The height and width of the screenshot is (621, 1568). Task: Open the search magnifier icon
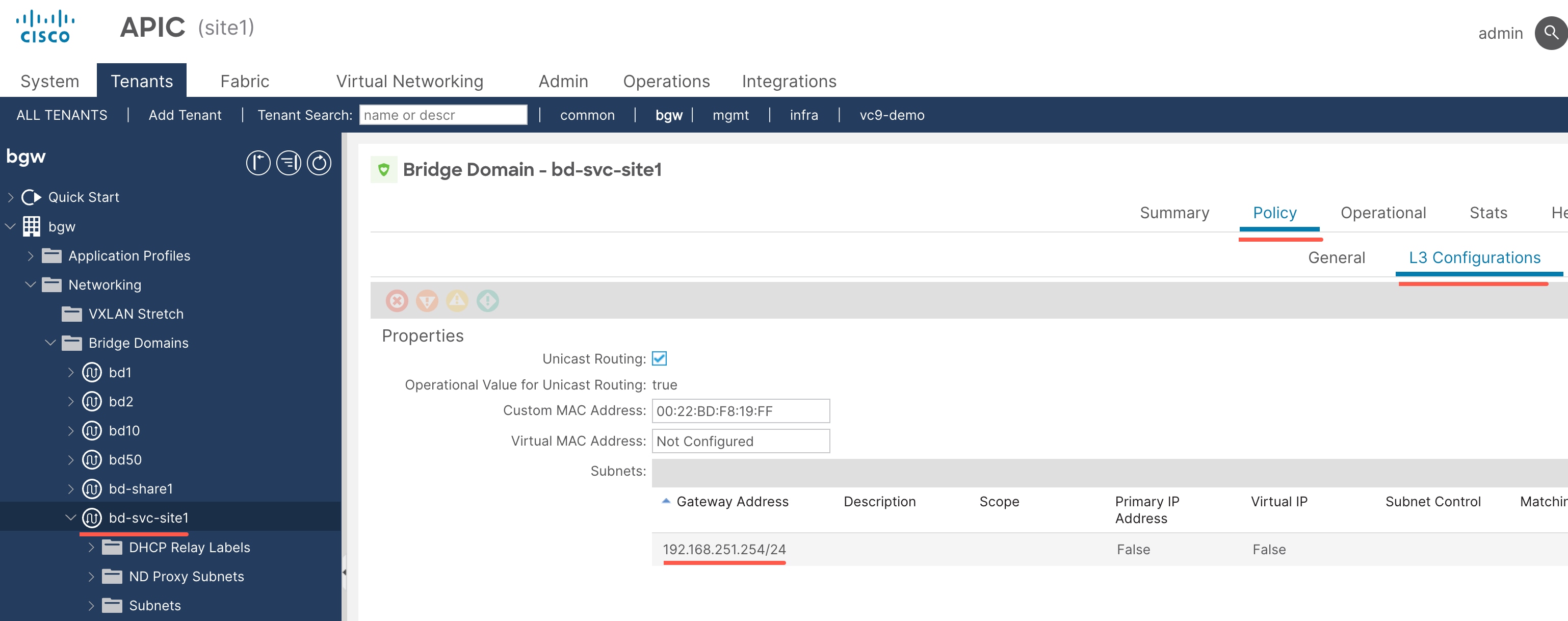point(1551,33)
